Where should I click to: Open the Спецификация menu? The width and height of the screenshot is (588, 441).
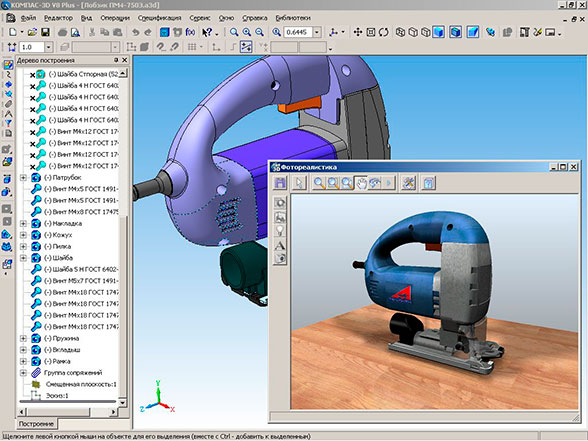click(159, 18)
